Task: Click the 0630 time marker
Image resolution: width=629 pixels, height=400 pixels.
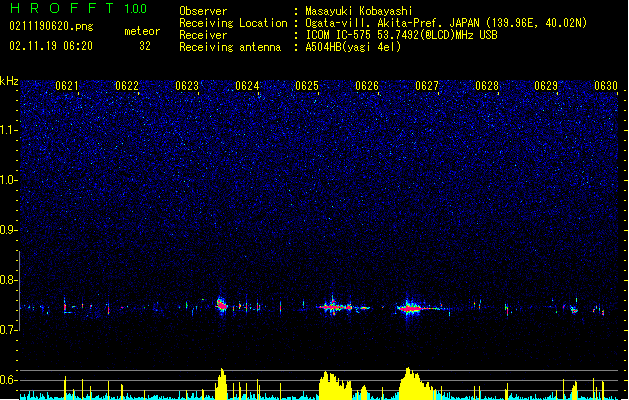Action: click(x=606, y=86)
